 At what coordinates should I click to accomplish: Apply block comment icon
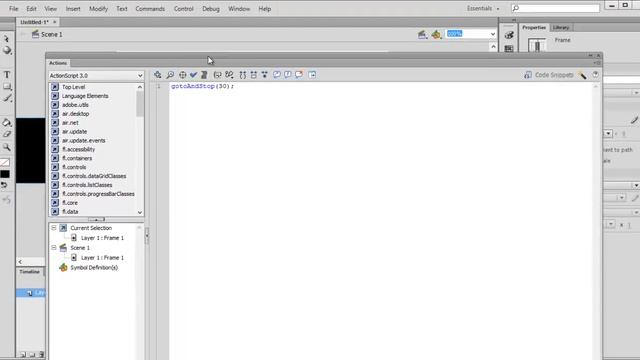(277, 75)
